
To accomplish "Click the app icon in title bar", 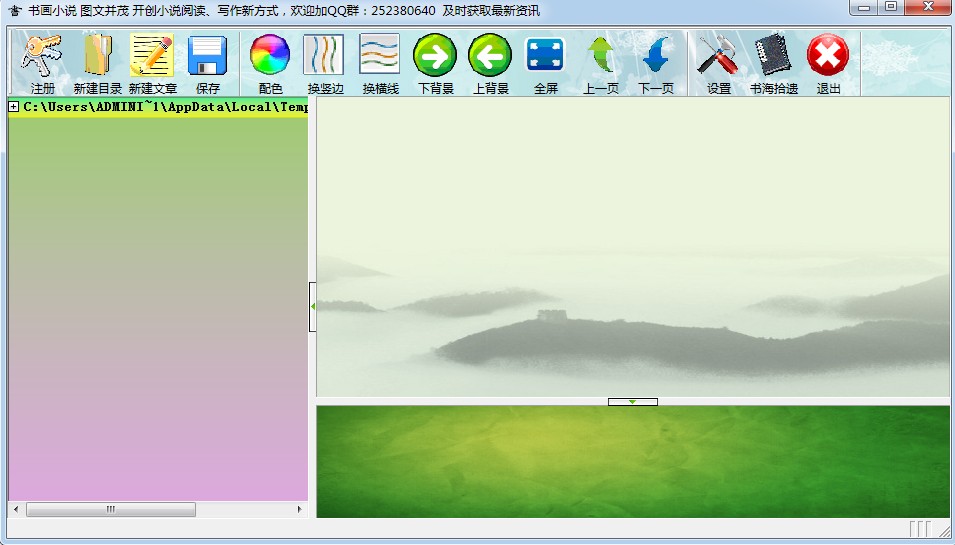I will [x=15, y=11].
